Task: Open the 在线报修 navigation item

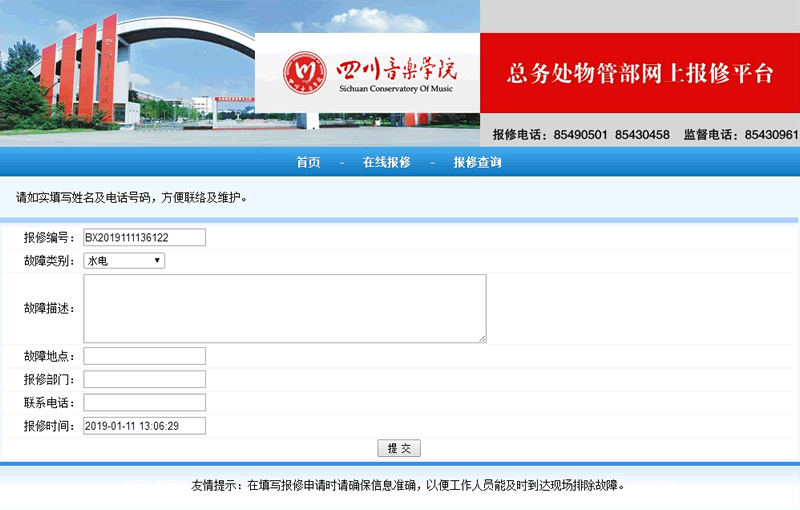Action: coord(386,163)
